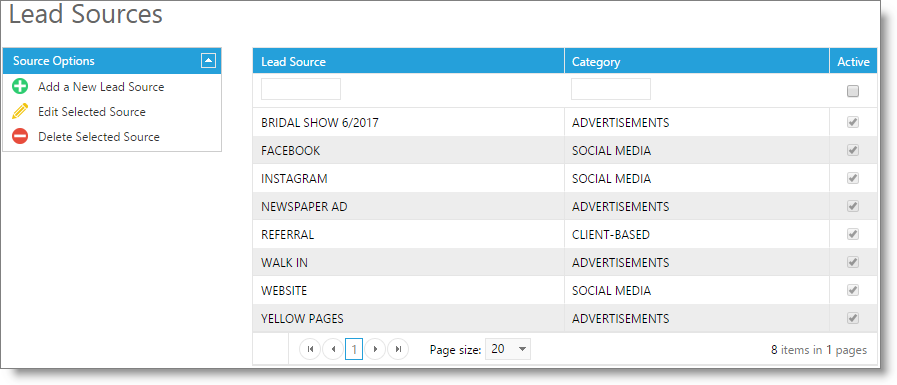Screen dimensions: 897x385
Task: Sort by Lead Source column header
Action: point(293,62)
